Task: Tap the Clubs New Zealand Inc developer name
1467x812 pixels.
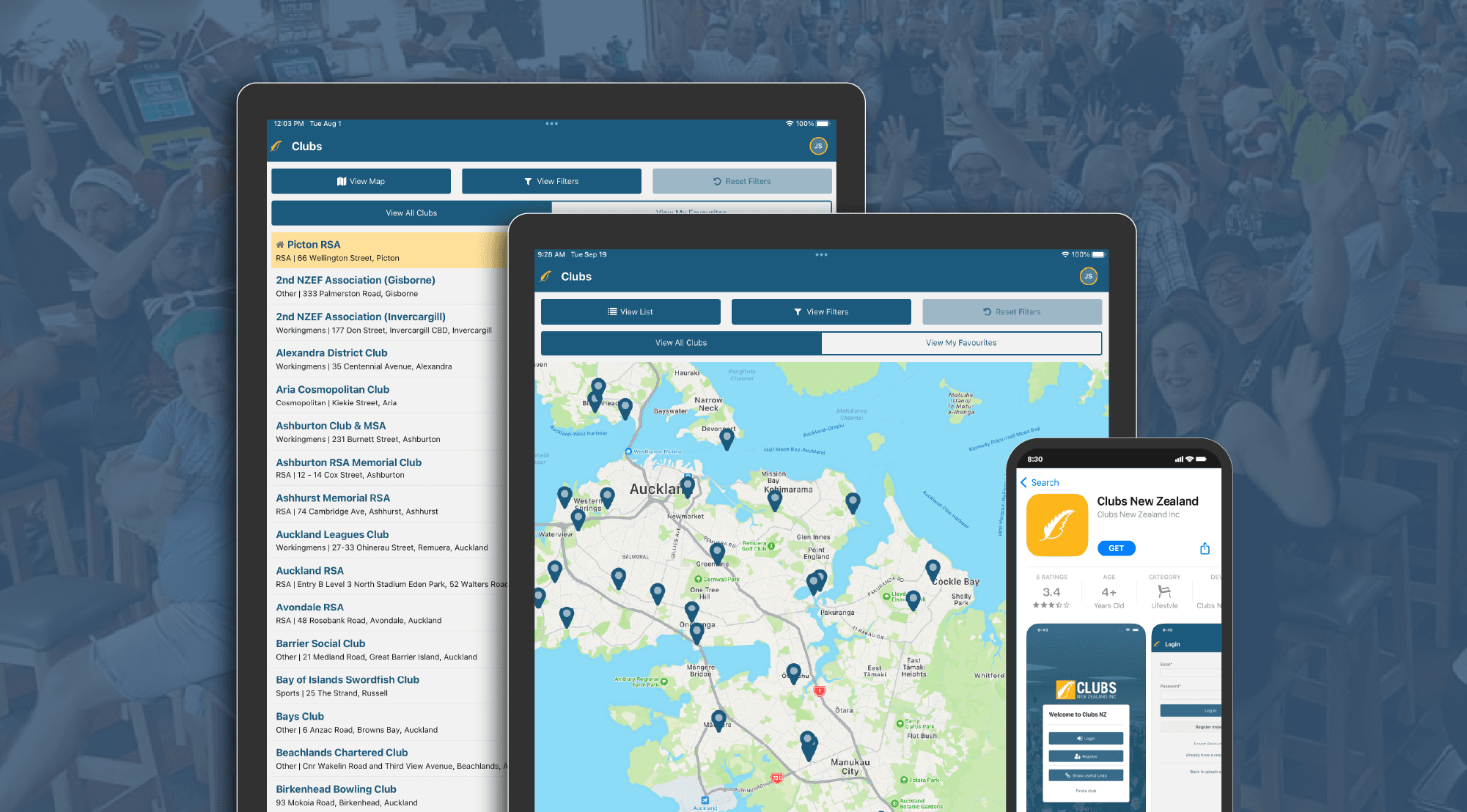Action: 1138,514
